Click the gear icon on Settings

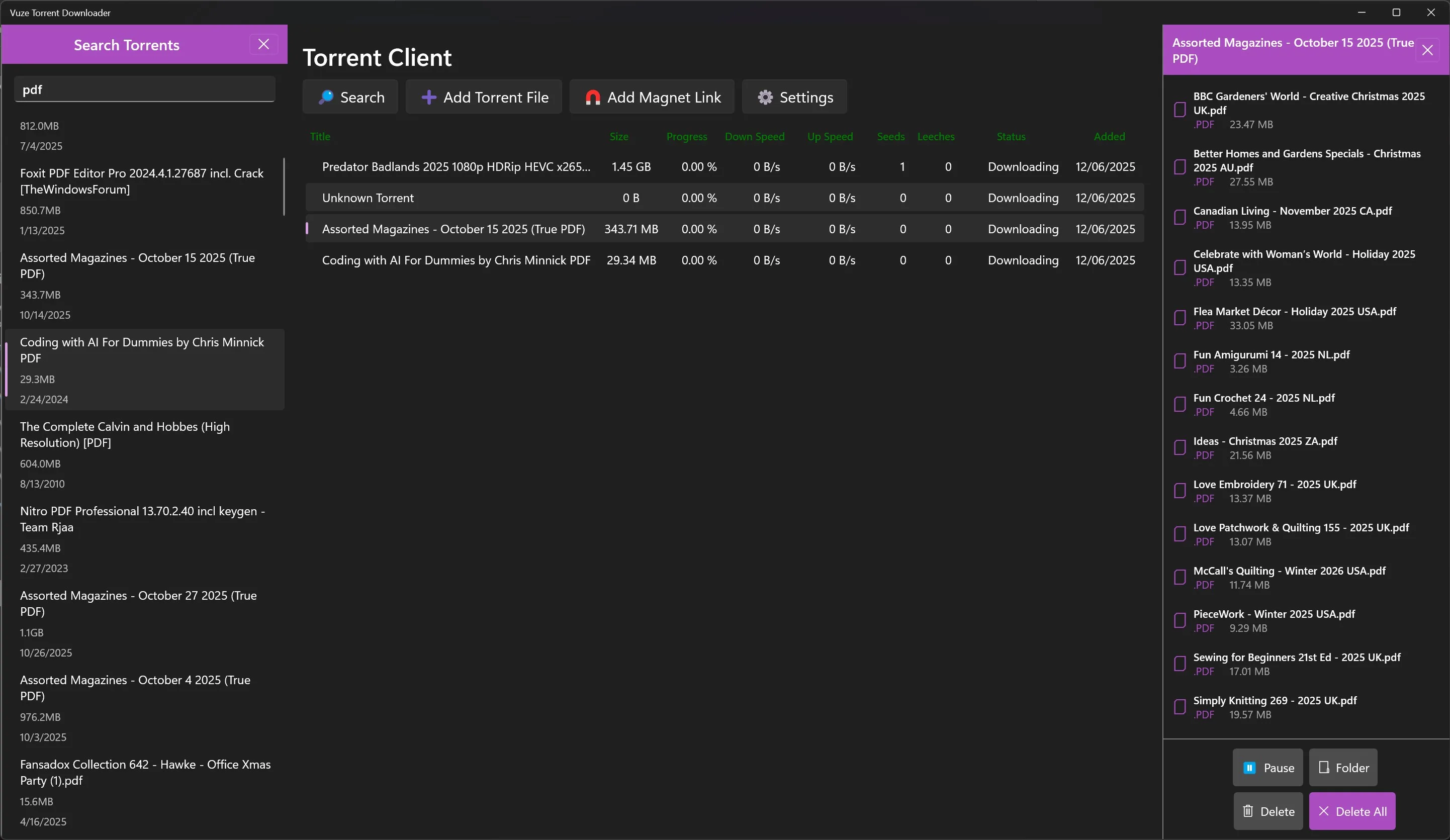(x=765, y=97)
